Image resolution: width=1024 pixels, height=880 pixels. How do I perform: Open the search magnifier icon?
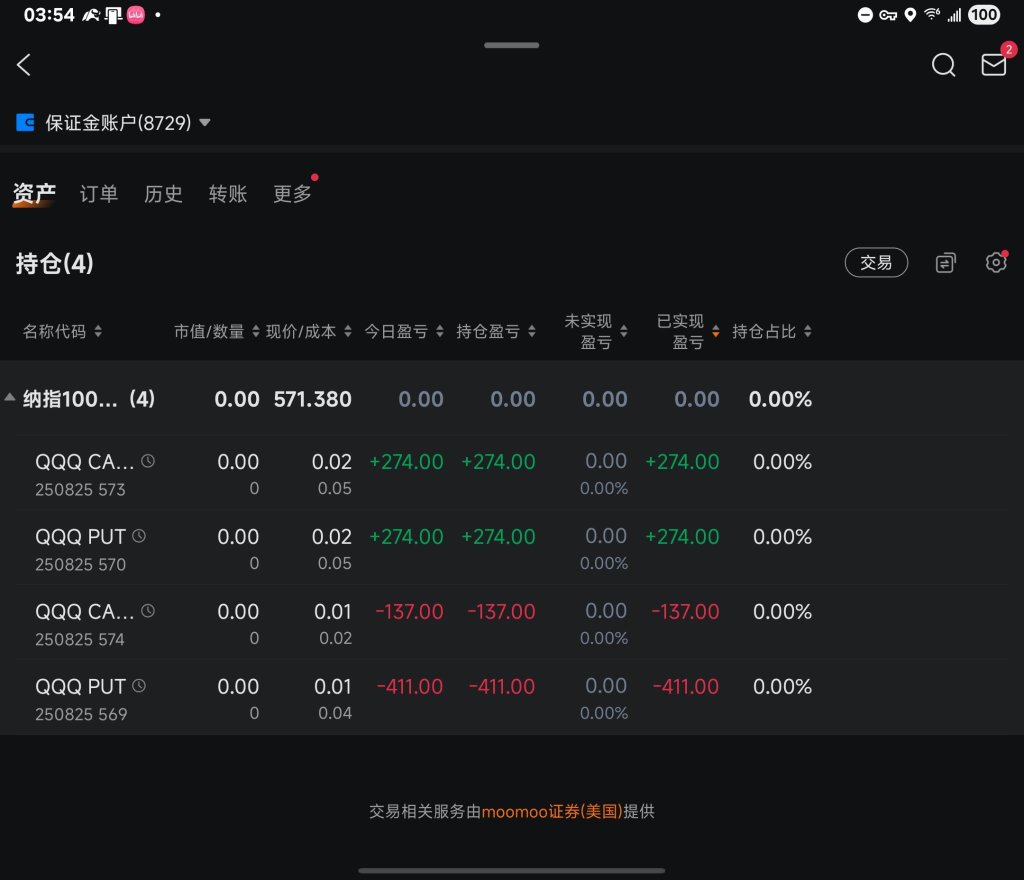tap(943, 65)
